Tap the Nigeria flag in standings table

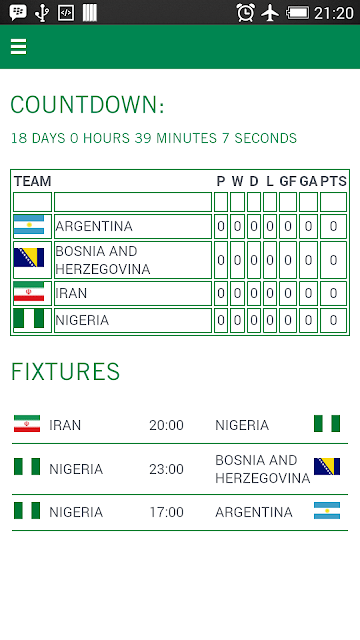click(29, 318)
